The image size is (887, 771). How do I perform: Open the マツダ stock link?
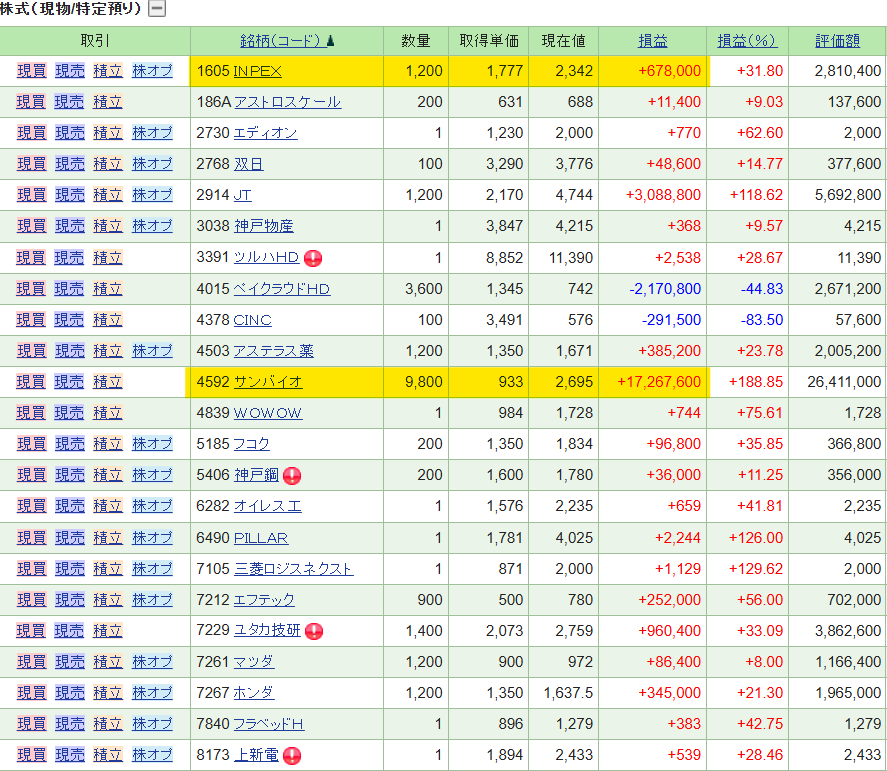[253, 662]
